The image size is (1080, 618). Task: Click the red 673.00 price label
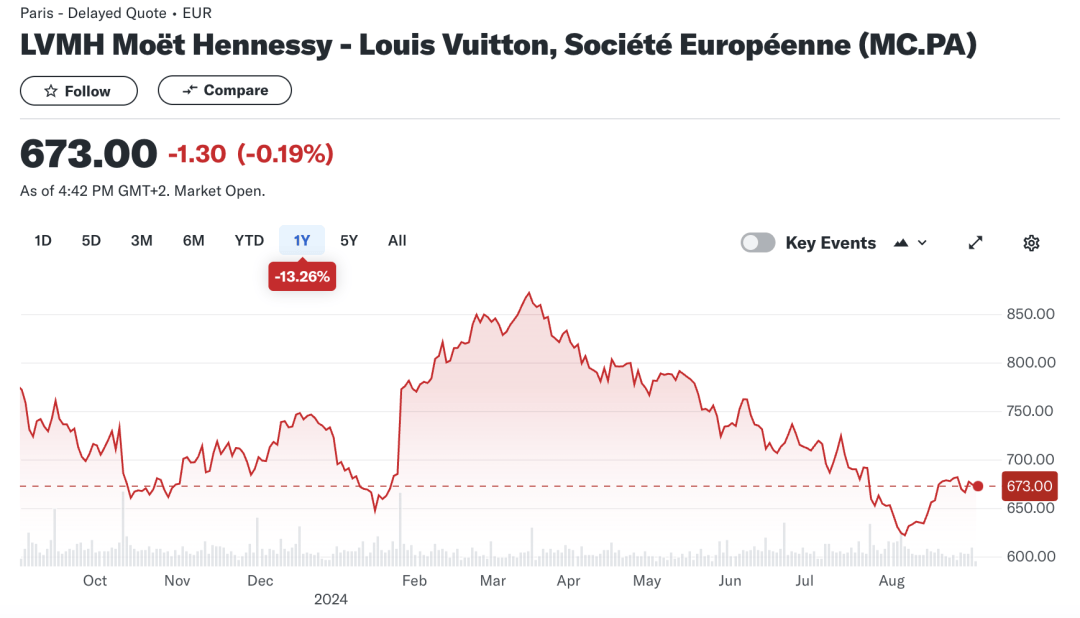tap(1029, 485)
